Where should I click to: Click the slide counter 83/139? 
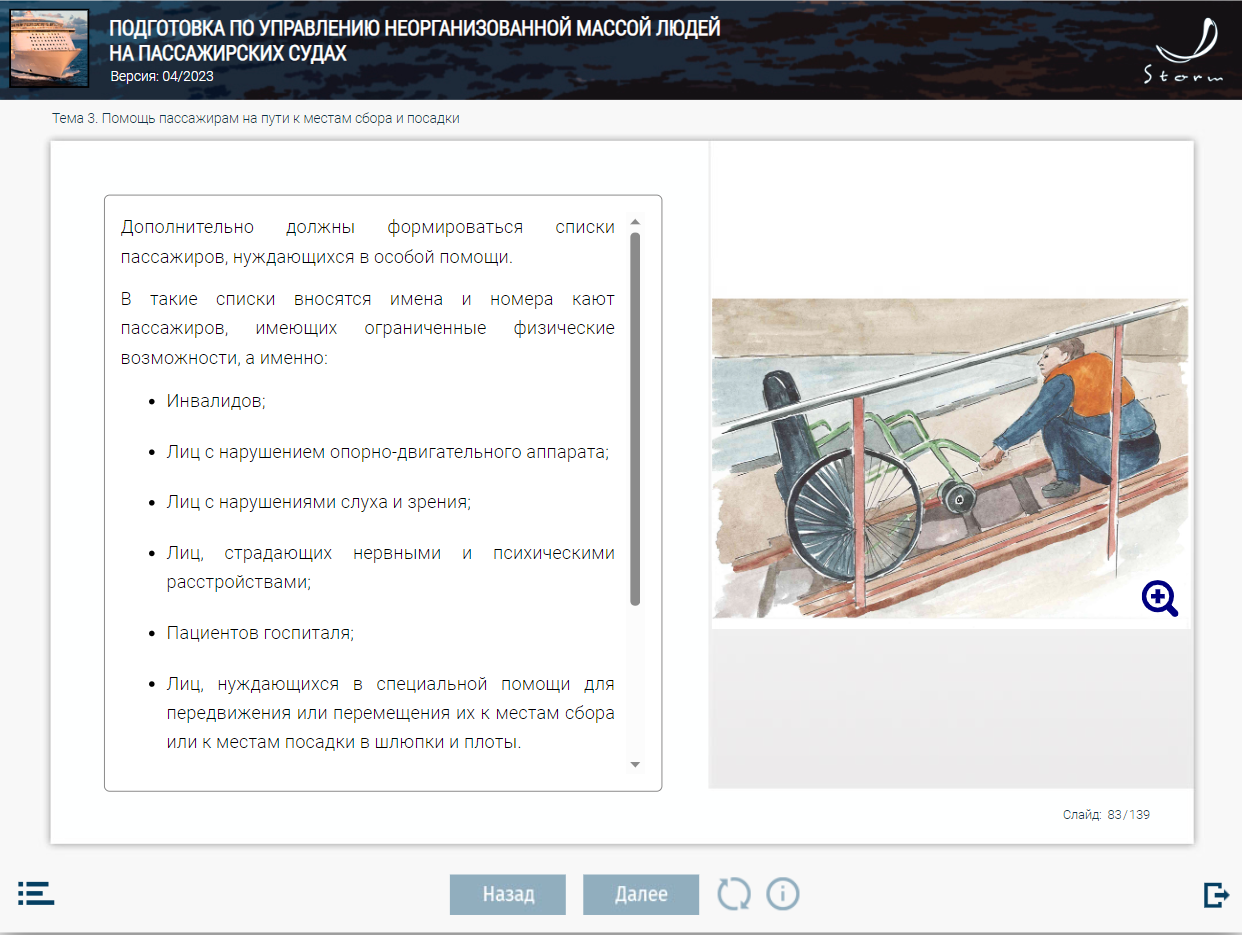pos(1106,815)
